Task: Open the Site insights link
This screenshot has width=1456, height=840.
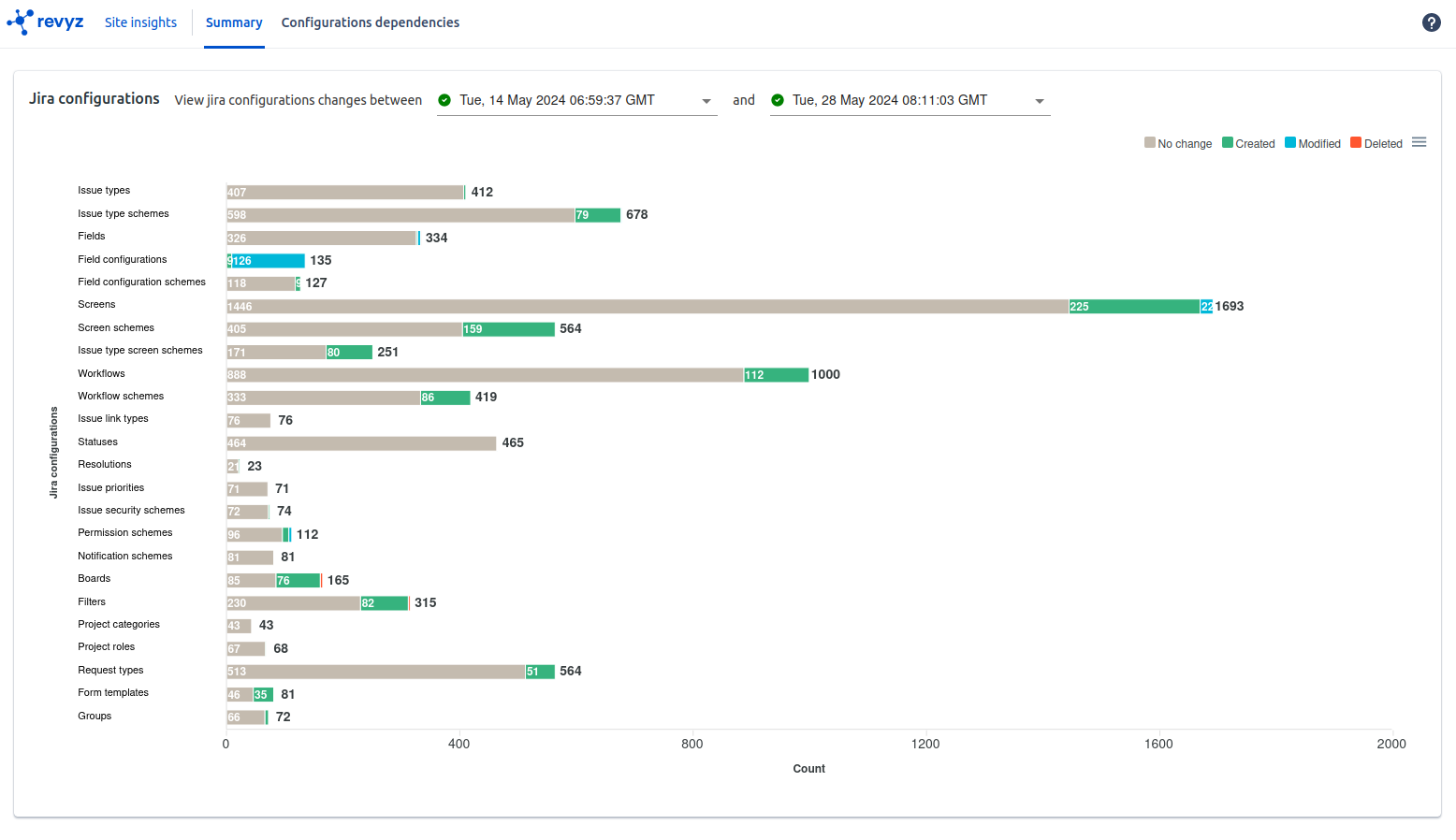Action: 140,22
